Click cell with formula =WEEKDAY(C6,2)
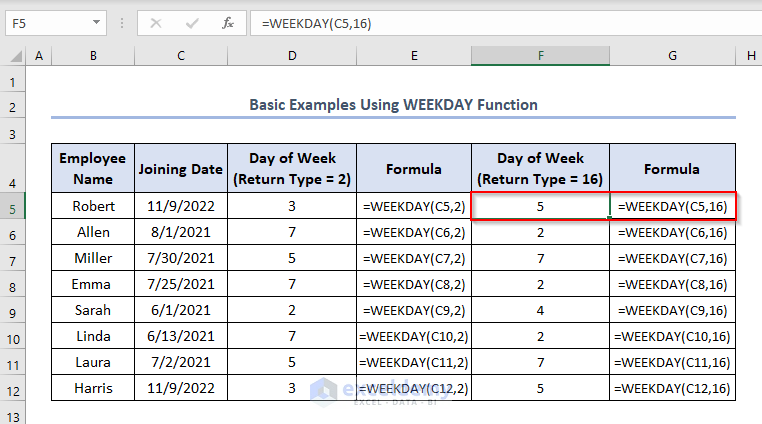Screen dimensions: 762x424 coord(414,232)
